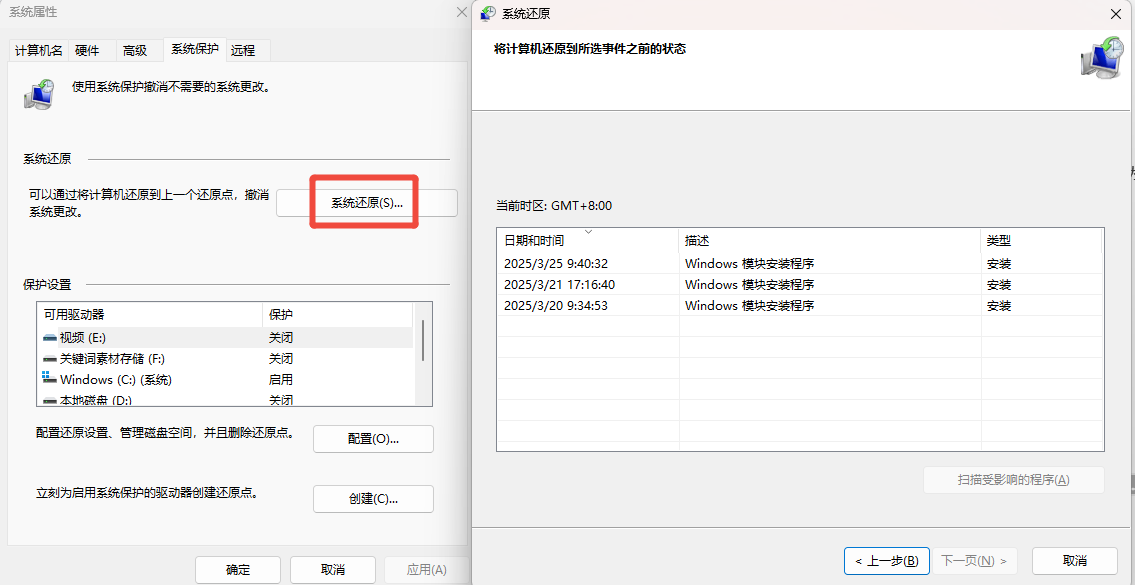Select restore point 2025/3/20 9:34:53
The image size is (1135, 585).
pyautogui.click(x=800, y=306)
